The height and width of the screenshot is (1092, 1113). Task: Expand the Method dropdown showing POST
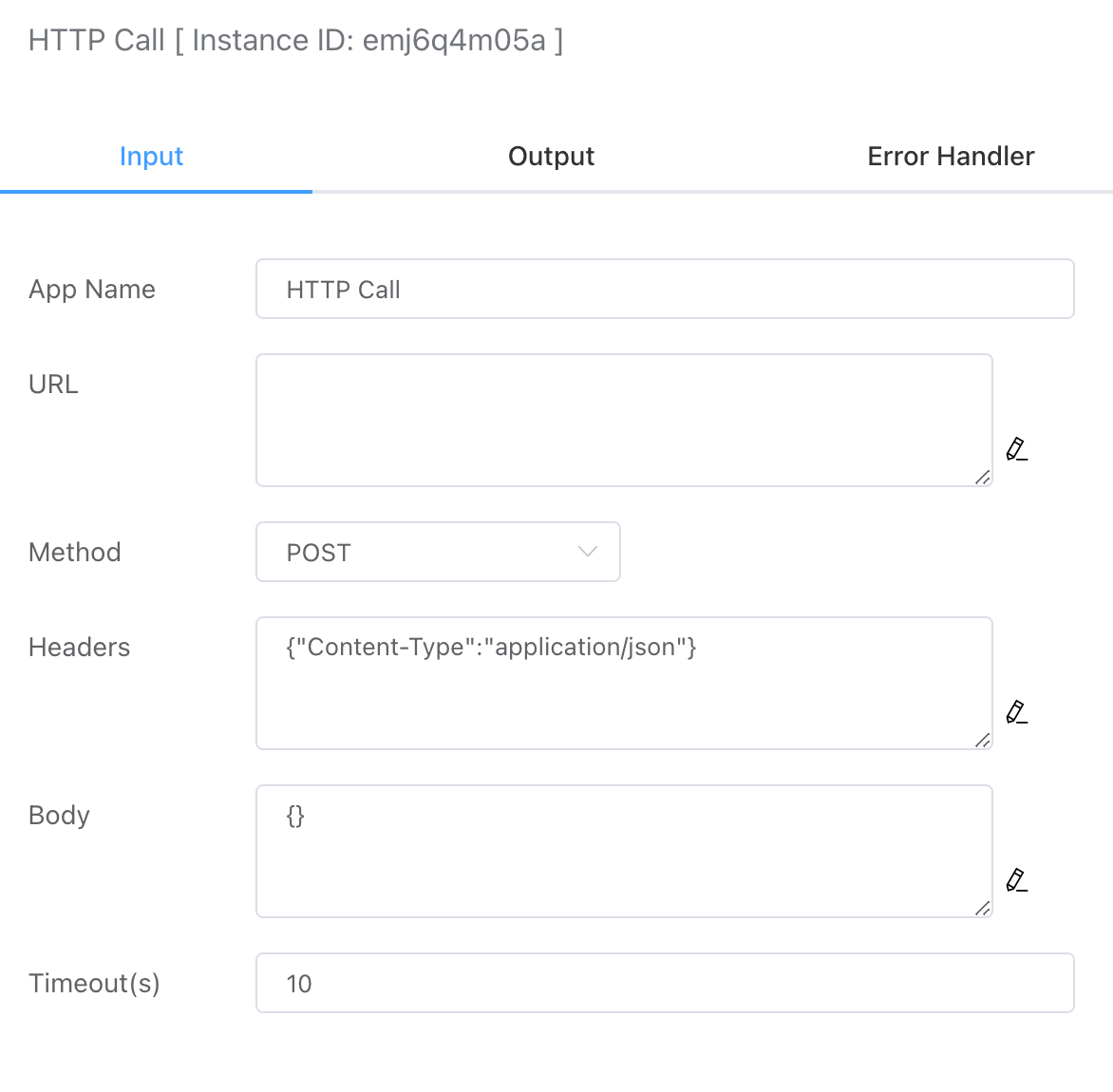(x=438, y=552)
